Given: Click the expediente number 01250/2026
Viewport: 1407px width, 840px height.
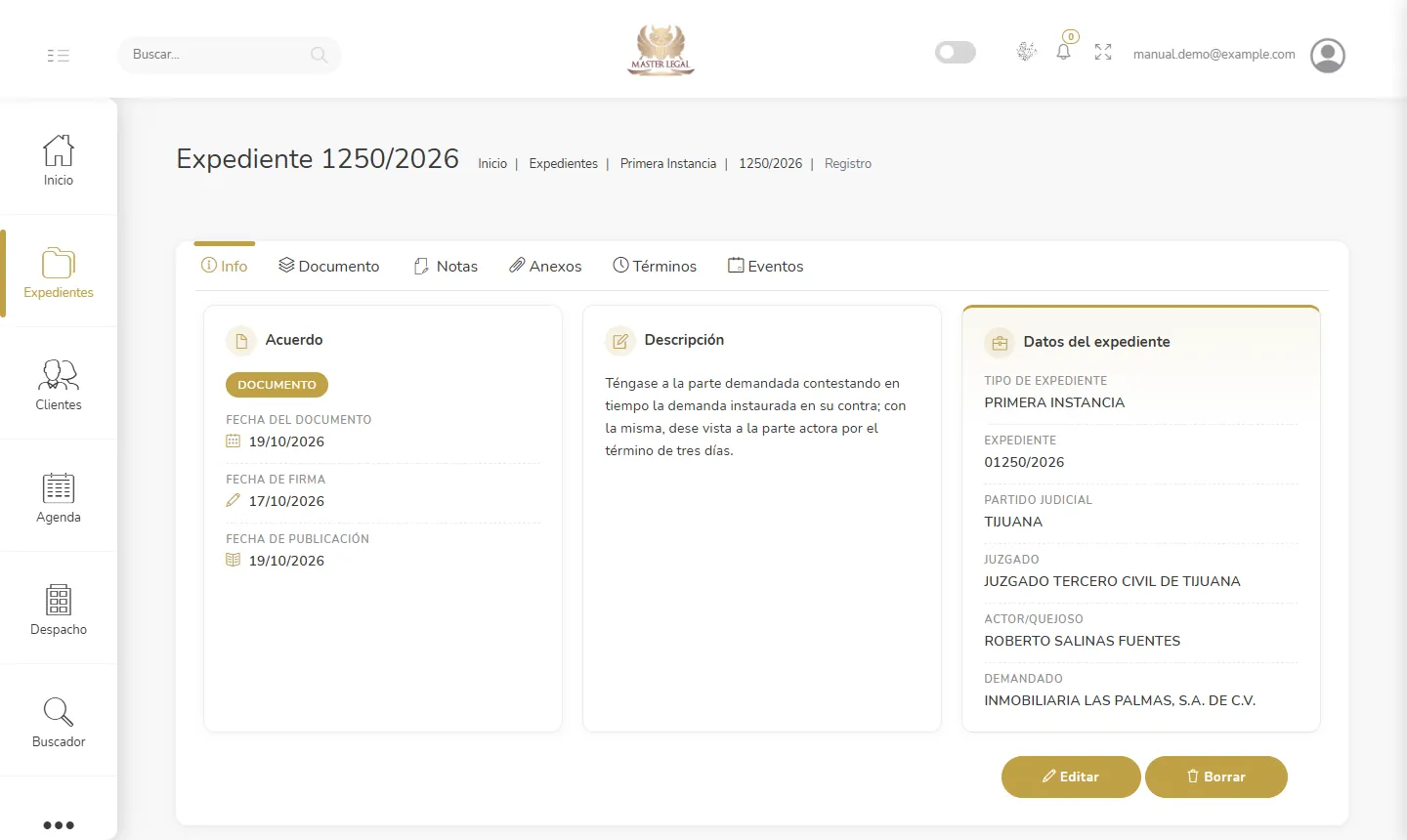Looking at the screenshot, I should (1024, 462).
